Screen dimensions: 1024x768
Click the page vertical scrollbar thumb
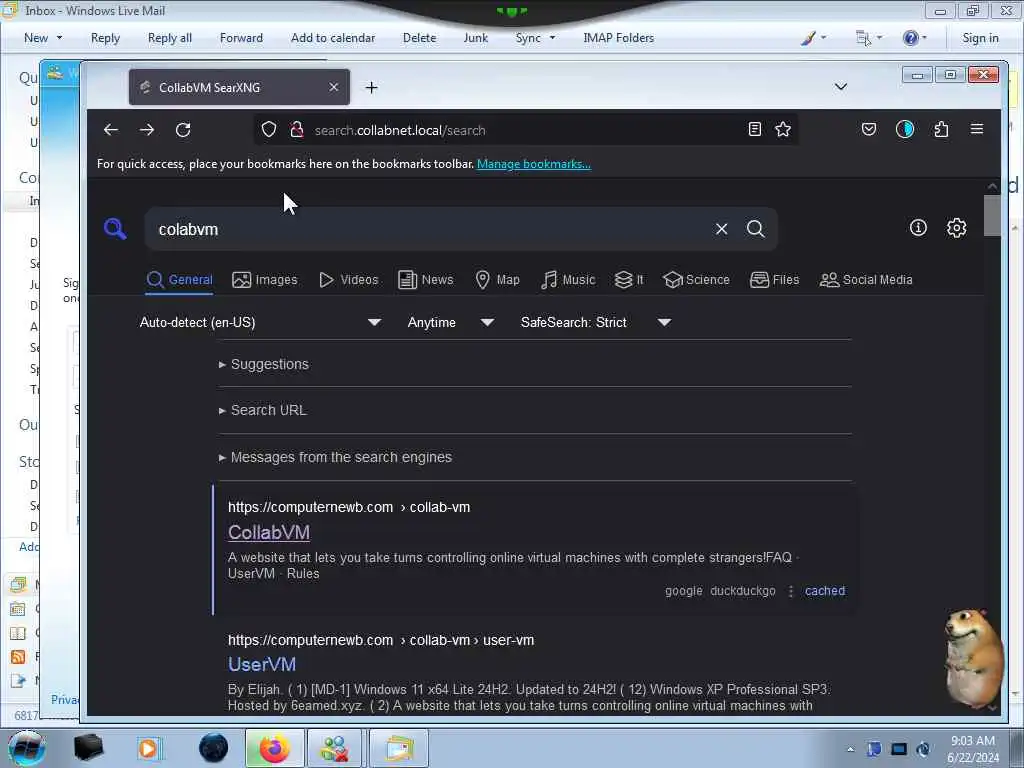(993, 215)
